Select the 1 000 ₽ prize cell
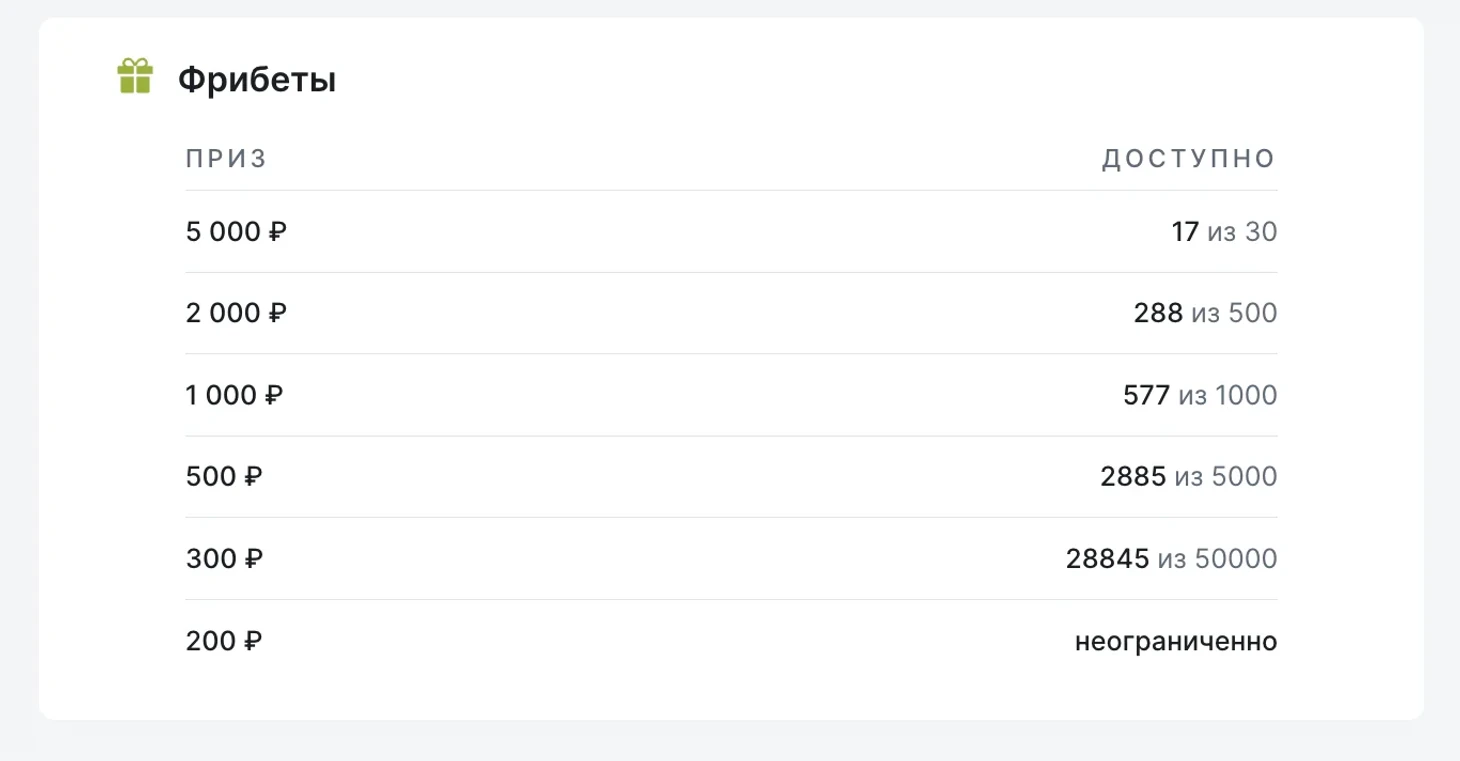This screenshot has width=1460, height=761. tap(234, 395)
